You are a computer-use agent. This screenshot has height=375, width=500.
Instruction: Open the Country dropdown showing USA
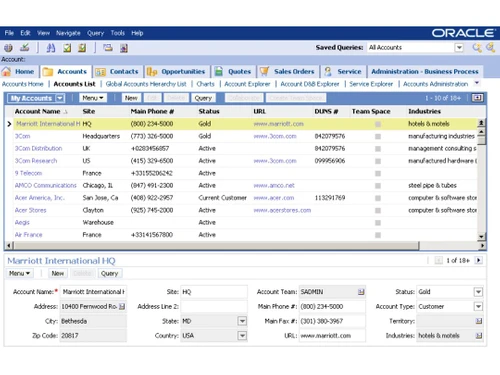[x=242, y=336]
